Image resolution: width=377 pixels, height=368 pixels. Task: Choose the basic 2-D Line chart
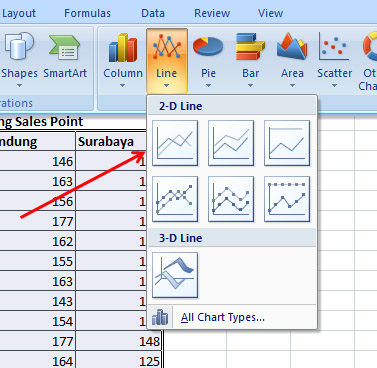point(175,143)
